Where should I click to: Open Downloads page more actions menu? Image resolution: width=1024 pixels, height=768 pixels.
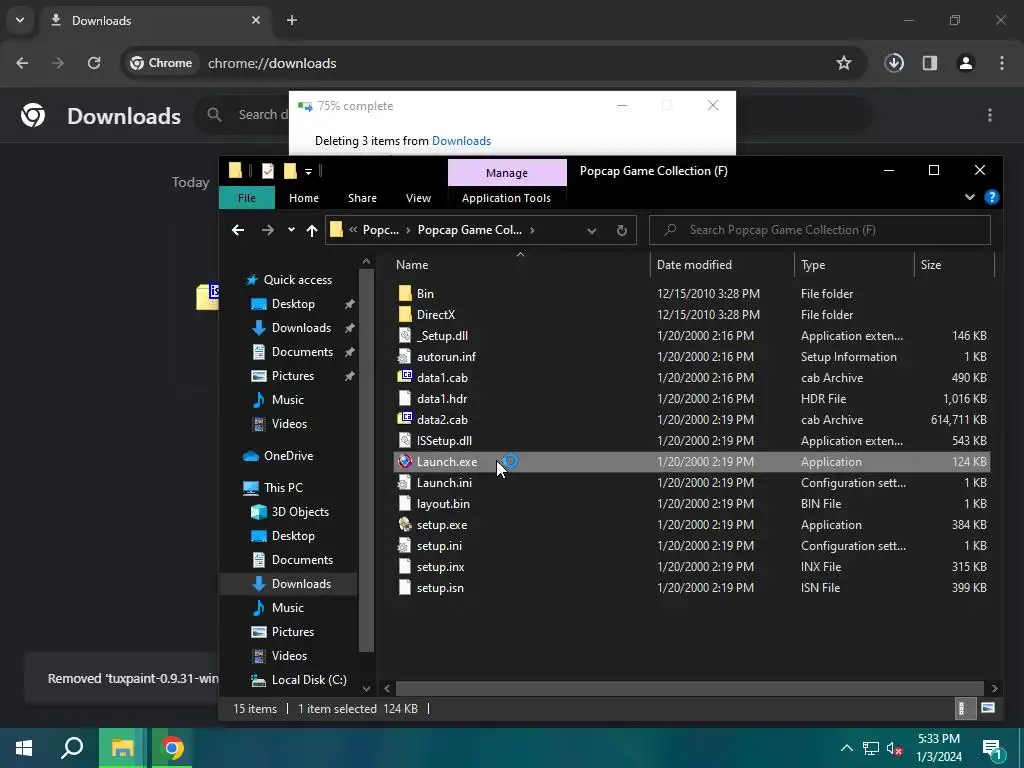(990, 115)
